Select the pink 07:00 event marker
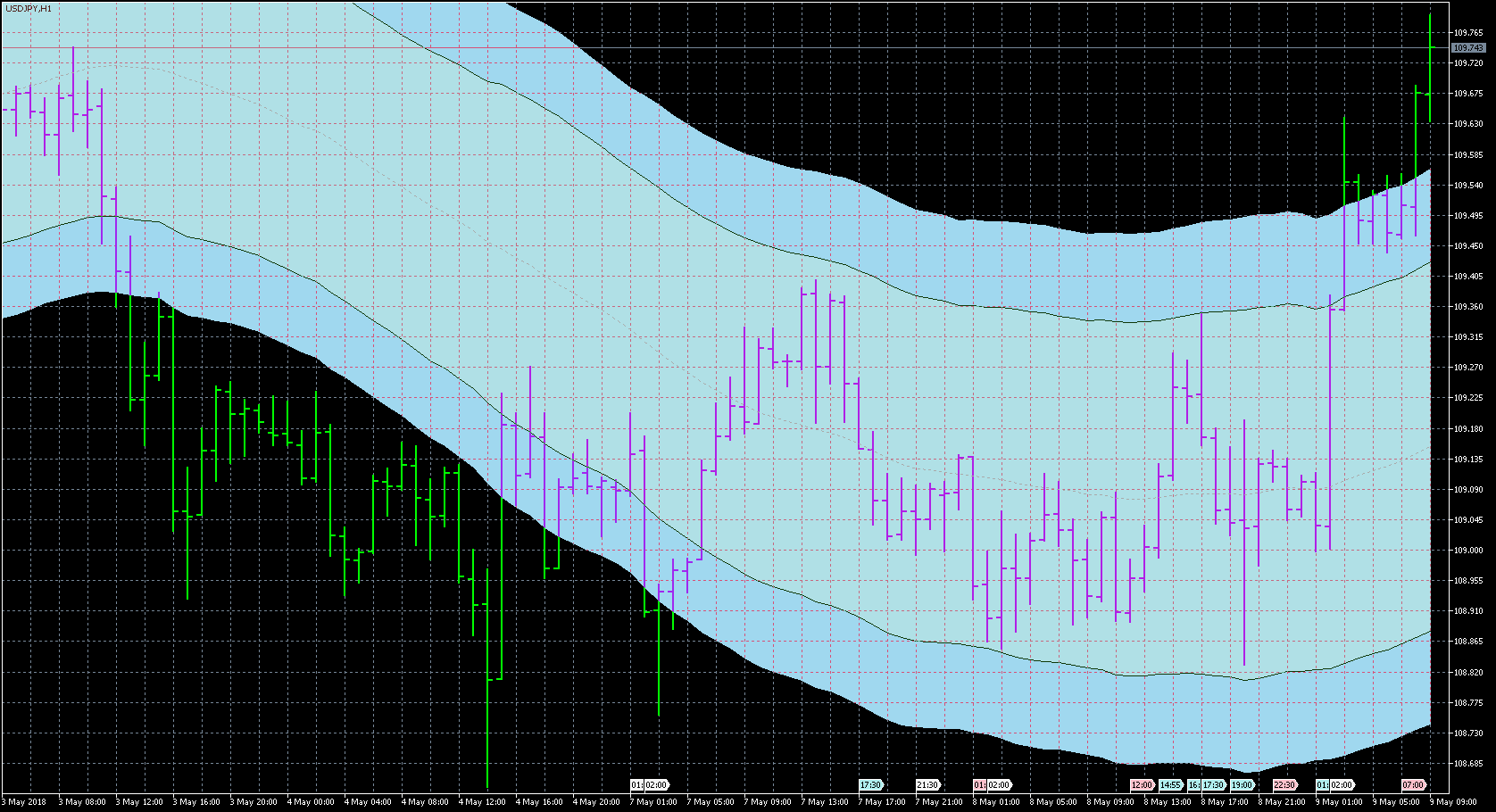 click(x=1413, y=785)
